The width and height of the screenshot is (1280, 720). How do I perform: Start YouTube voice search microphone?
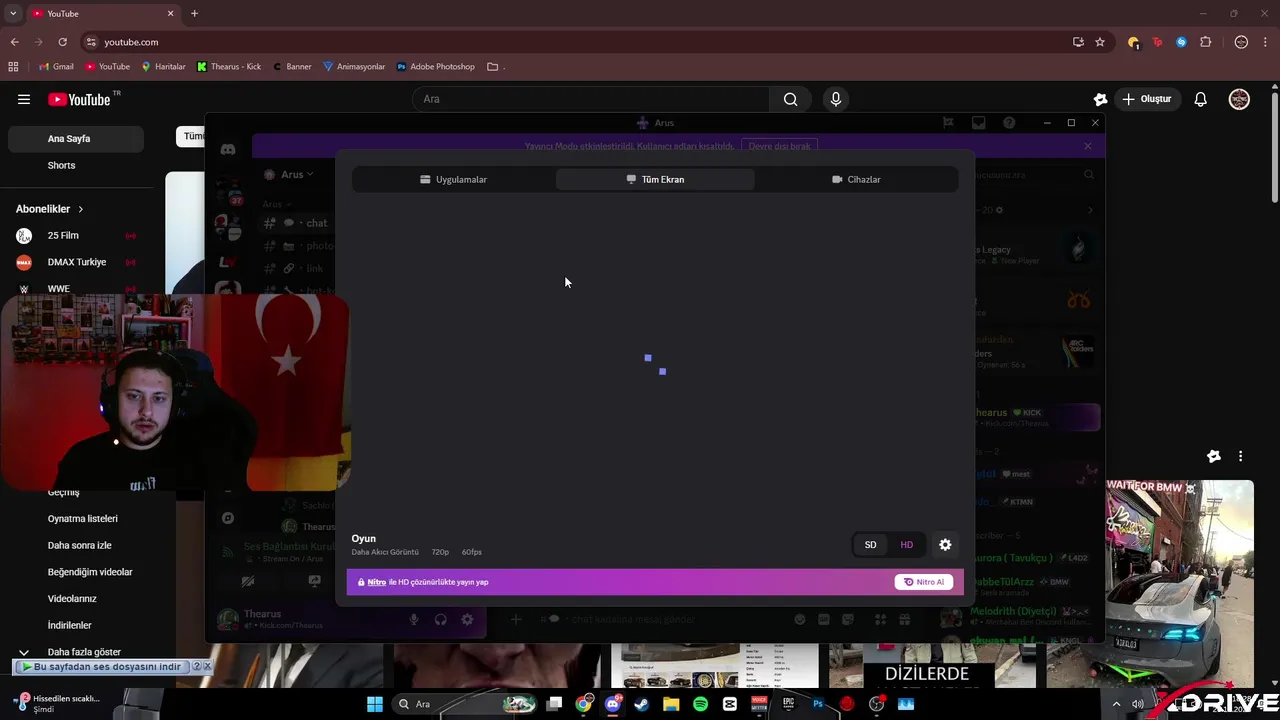point(836,99)
